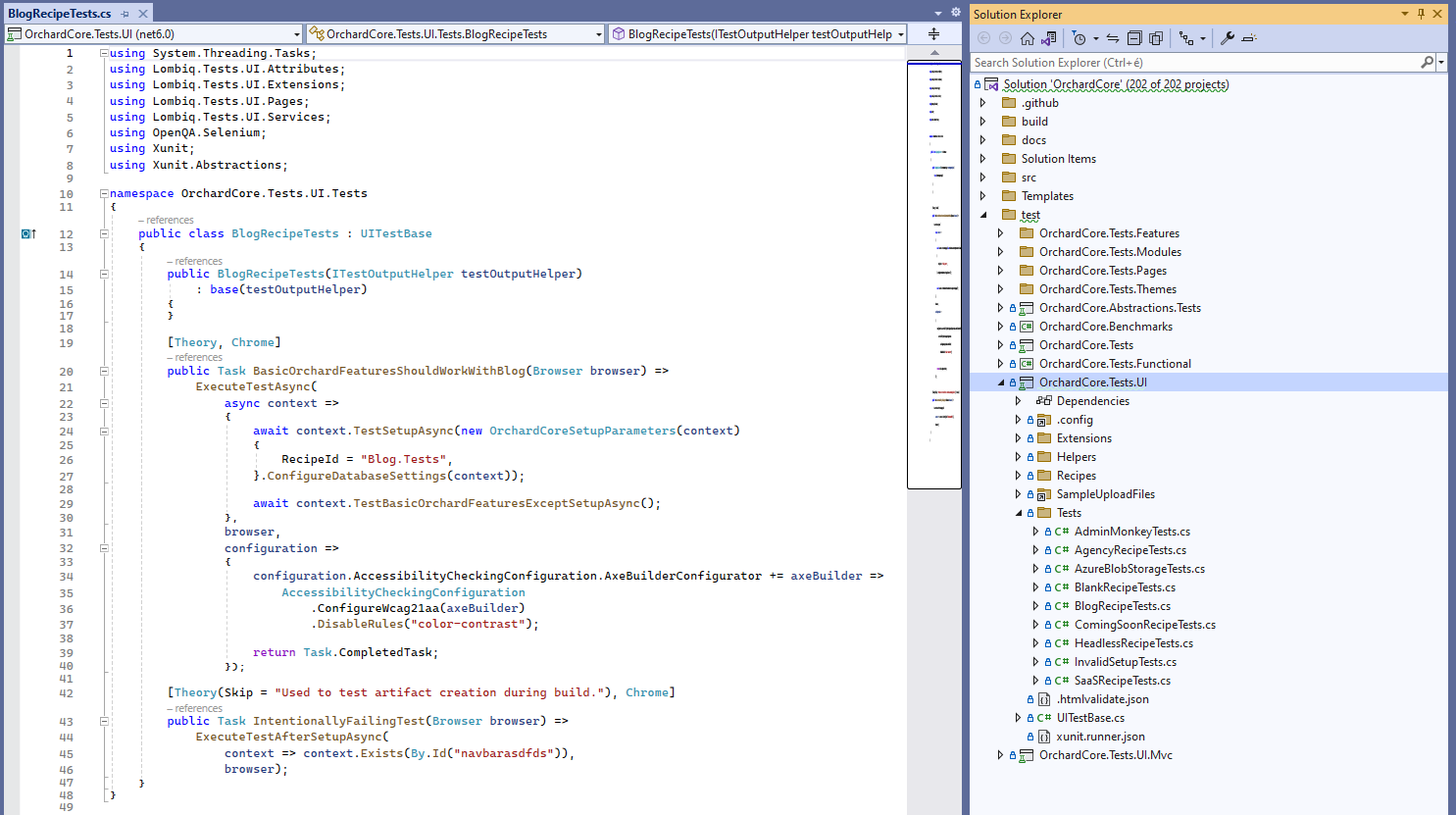1456x815 pixels.
Task: Click references CodeLens above IntentionallyFailingTest
Action: pyautogui.click(x=195, y=708)
